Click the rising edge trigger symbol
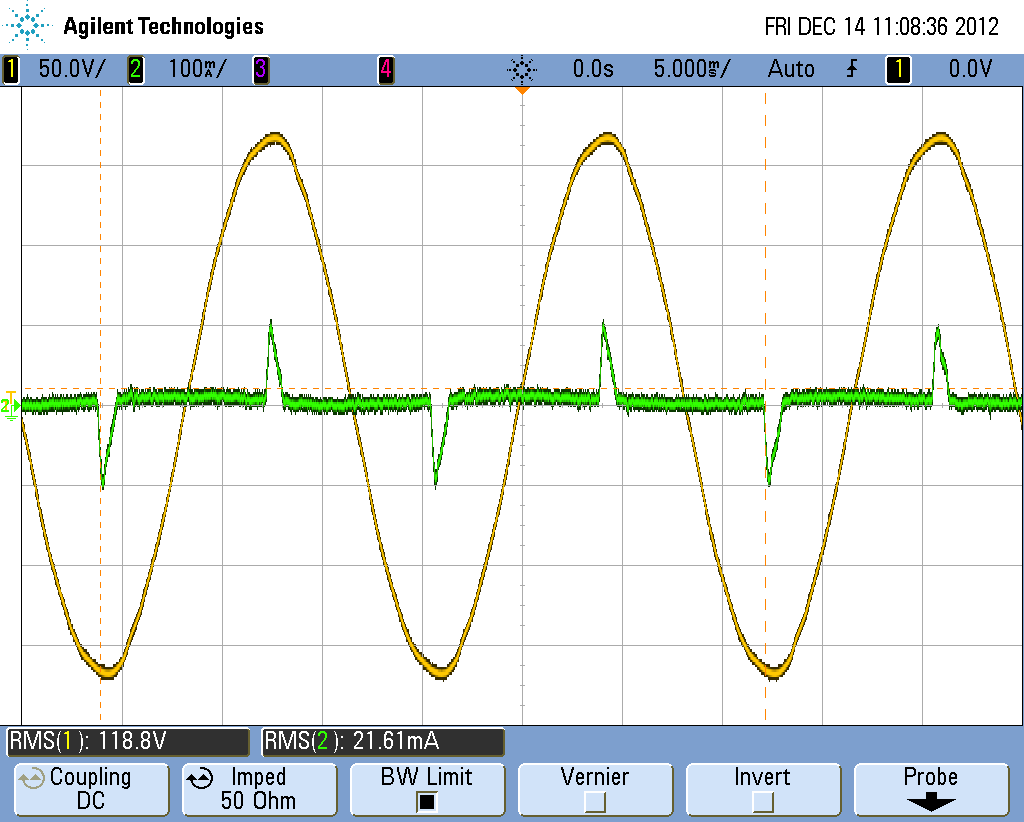 [x=852, y=69]
